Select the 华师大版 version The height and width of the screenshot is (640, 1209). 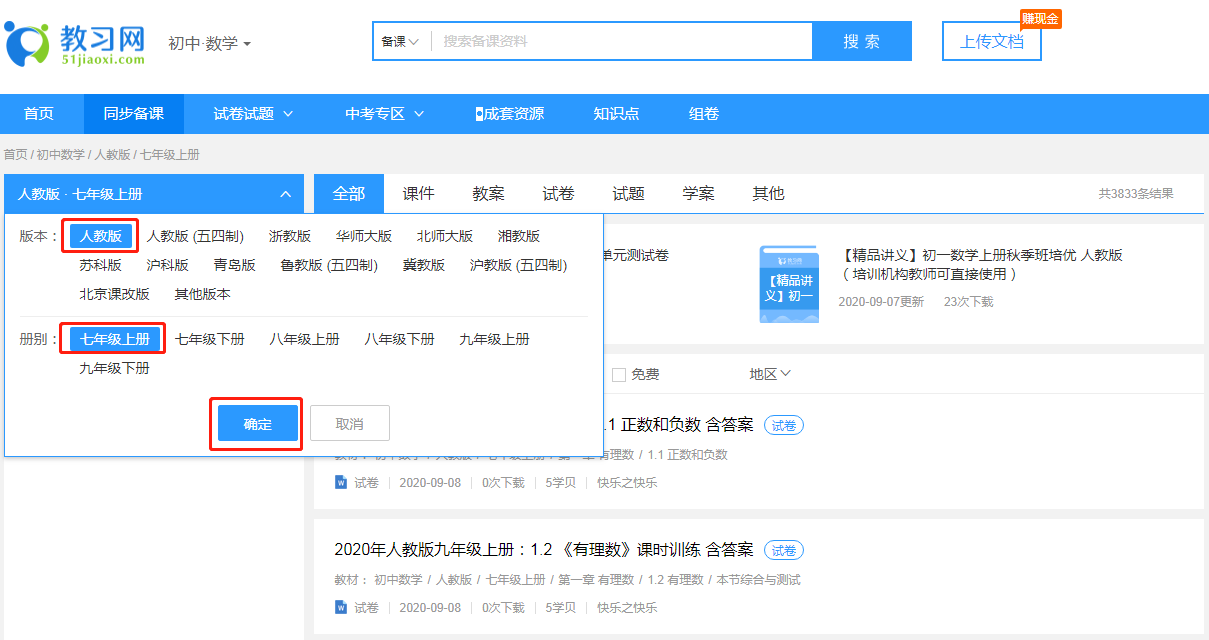pos(364,237)
